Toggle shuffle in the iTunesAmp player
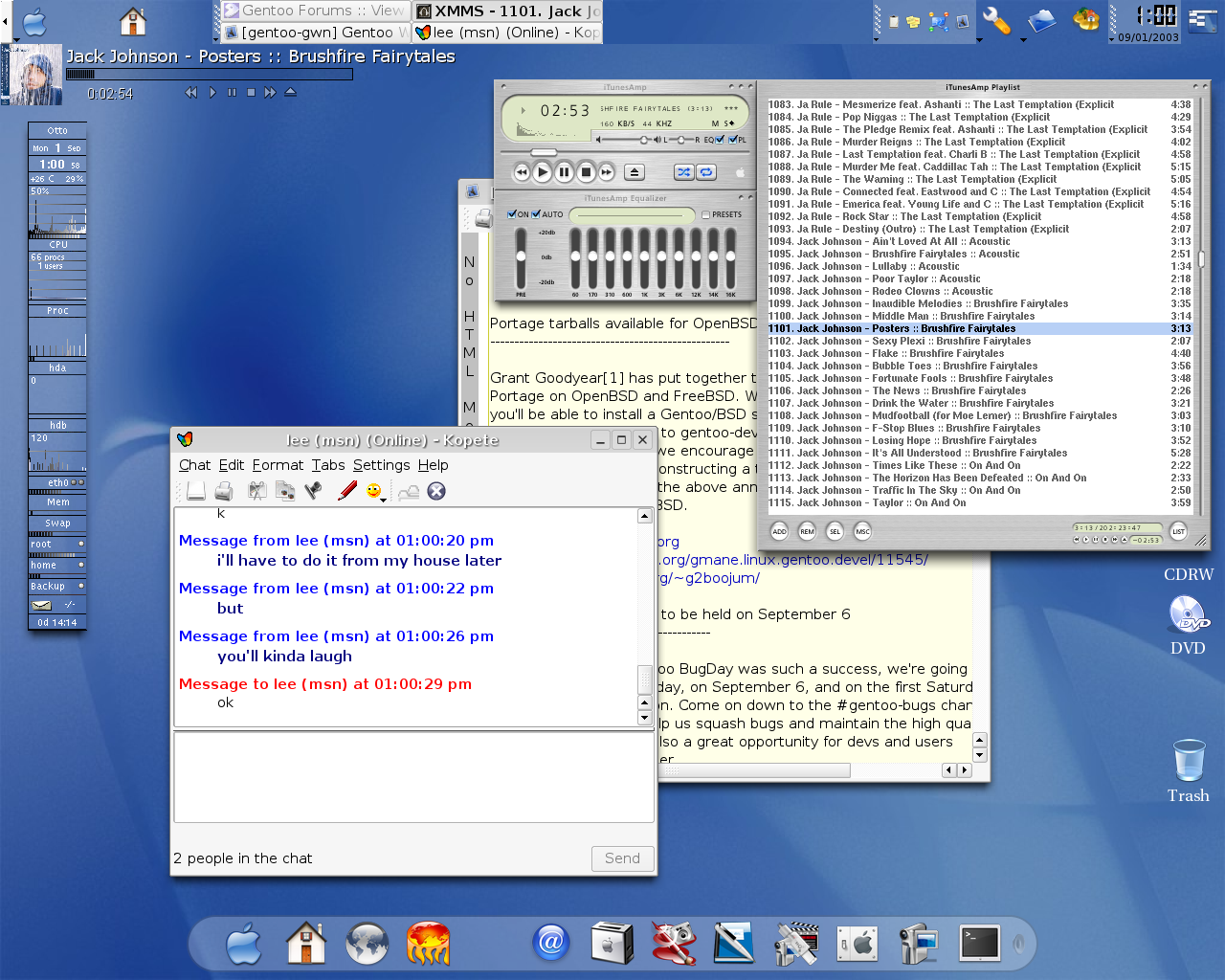The width and height of the screenshot is (1225, 980). (683, 172)
